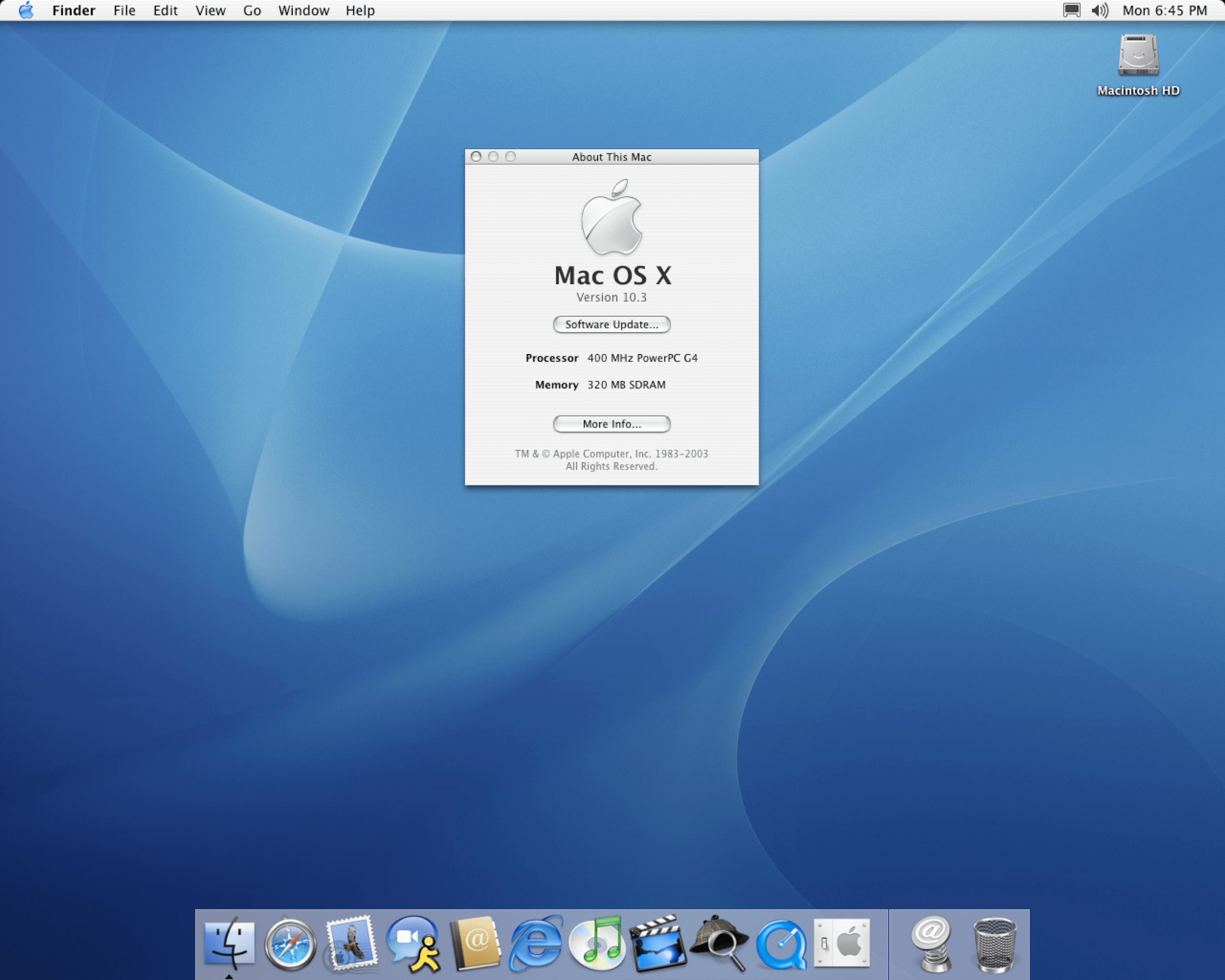Click the Trash in the Dock
Image resolution: width=1225 pixels, height=980 pixels.
(994, 945)
